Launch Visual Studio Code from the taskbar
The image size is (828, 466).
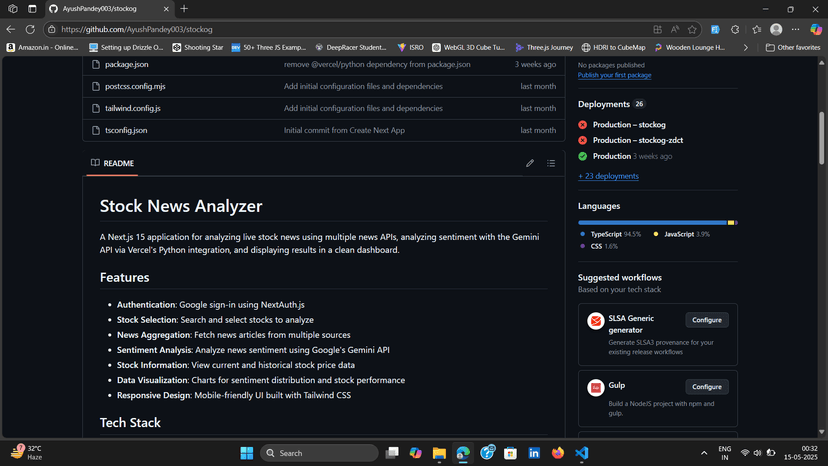581,453
